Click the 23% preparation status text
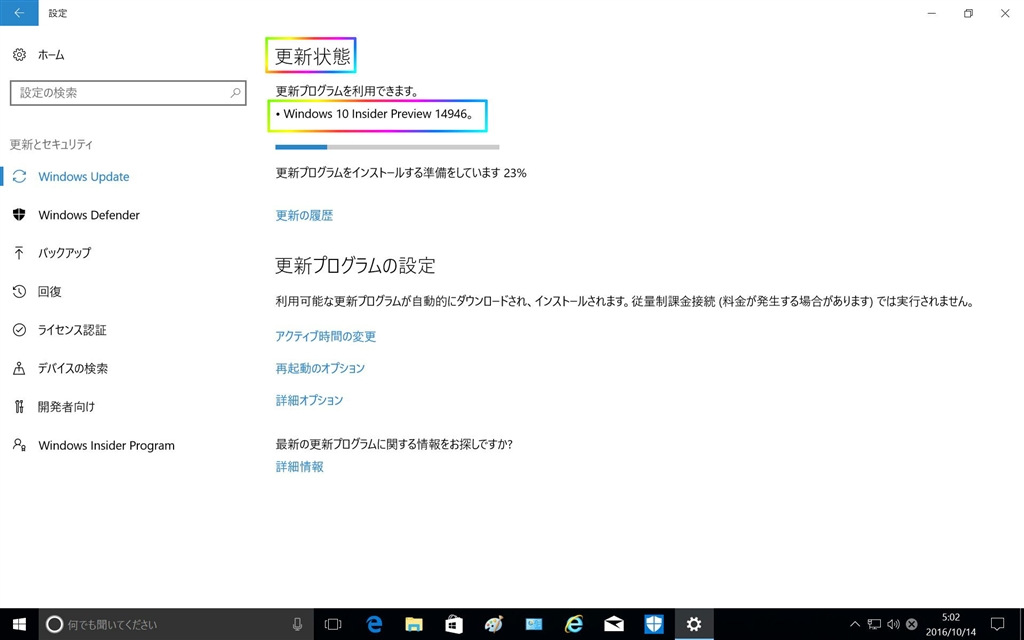1024x640 pixels. (x=401, y=173)
